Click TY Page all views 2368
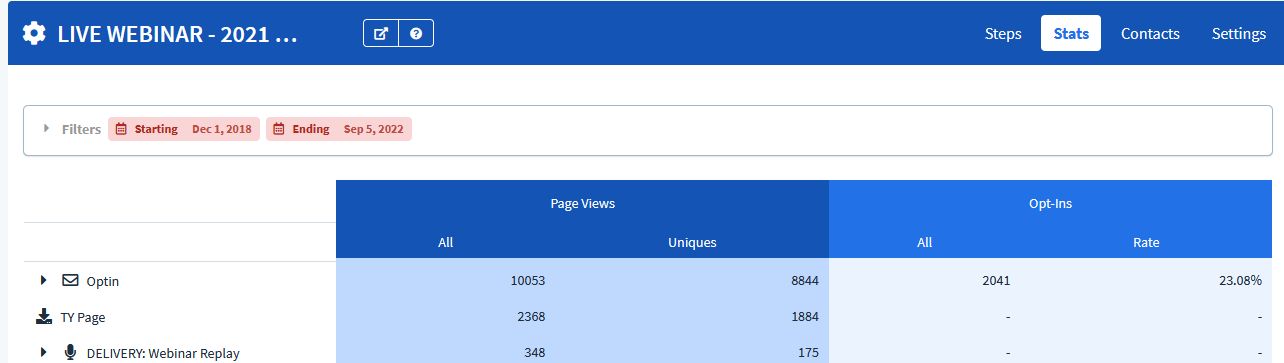The width and height of the screenshot is (1284, 363). coord(530,317)
